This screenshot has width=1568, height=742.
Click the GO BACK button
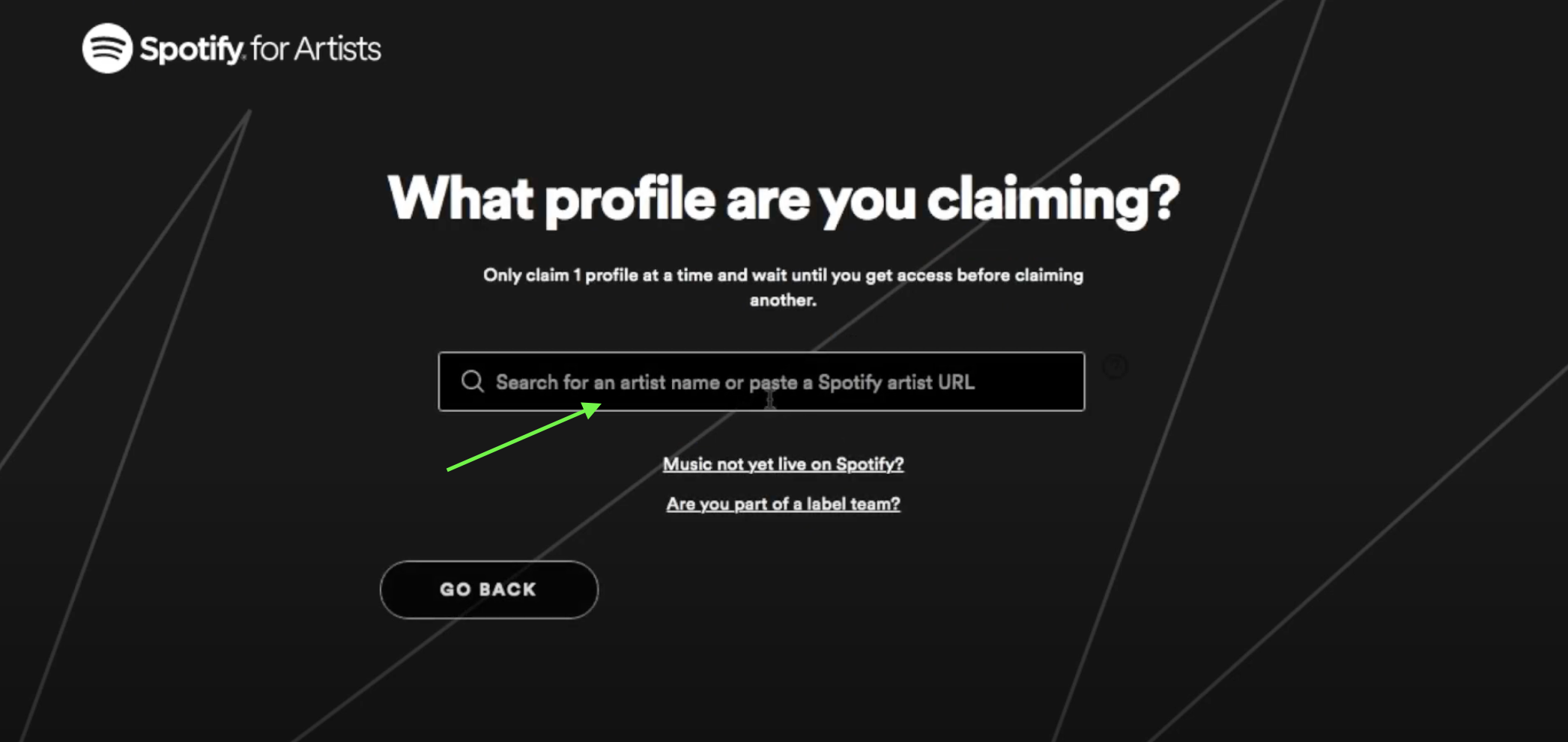pos(488,589)
